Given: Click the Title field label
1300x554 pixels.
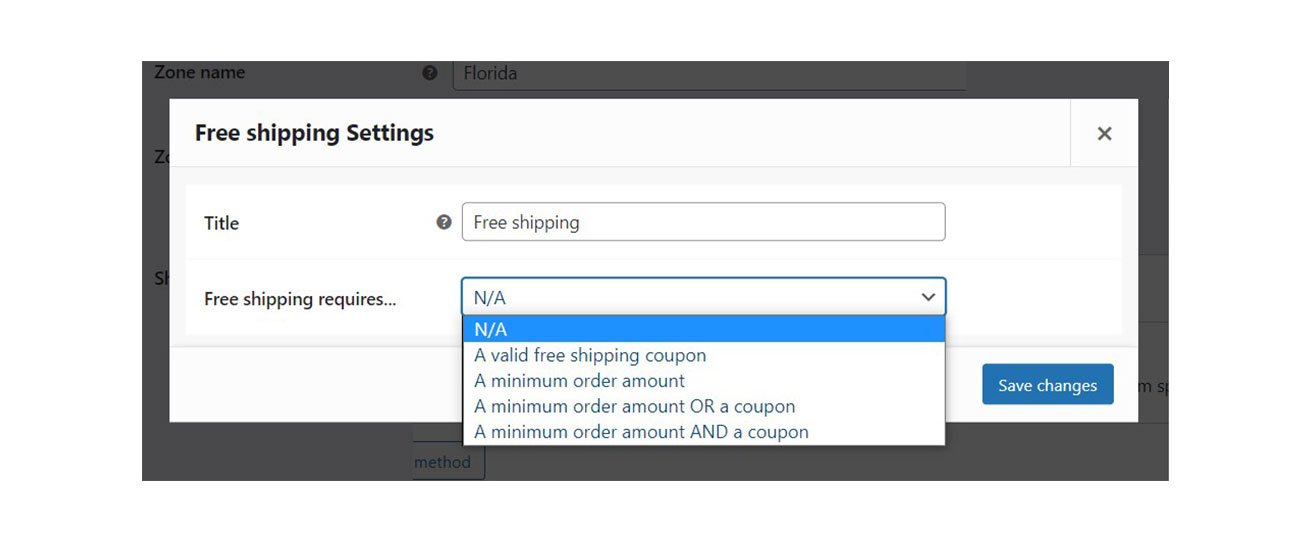Looking at the screenshot, I should [221, 223].
